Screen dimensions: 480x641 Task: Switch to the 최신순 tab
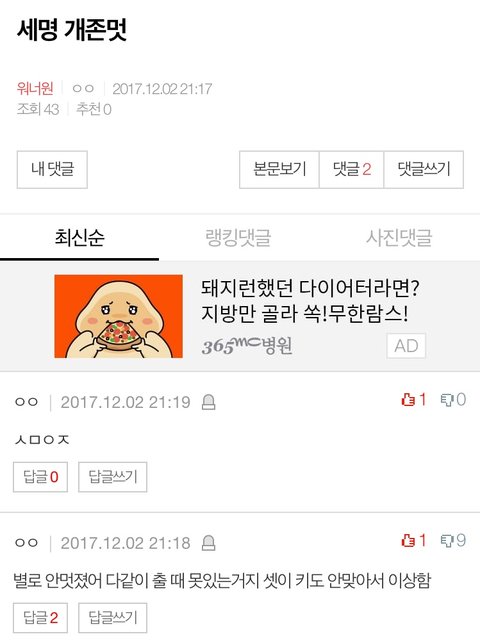[79, 238]
